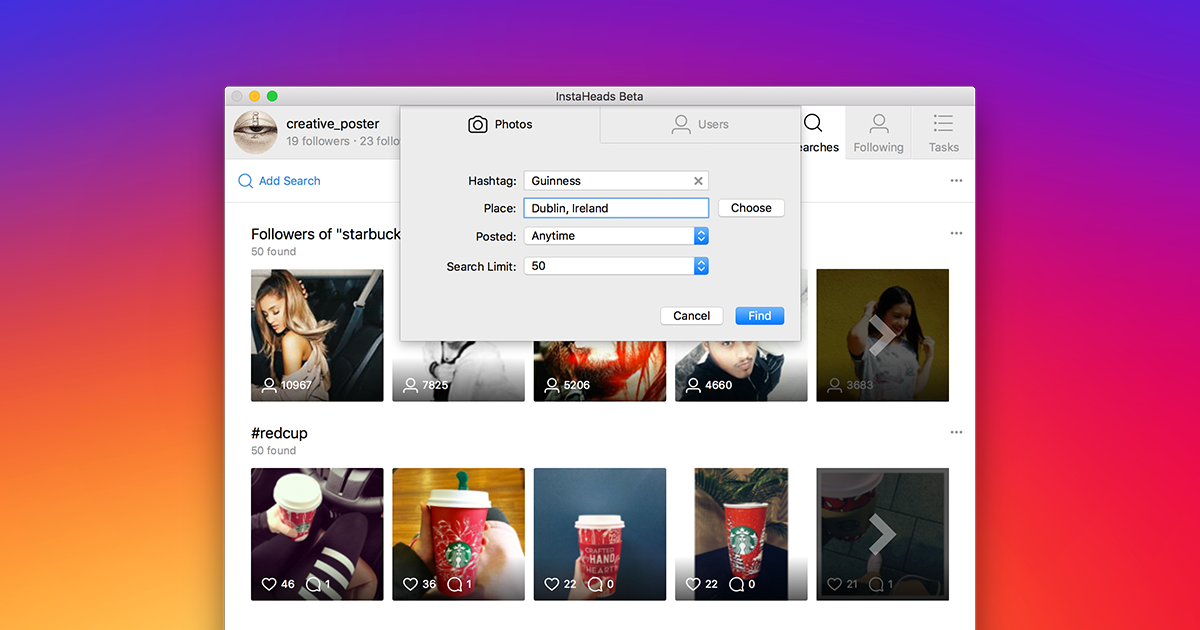Show more results for starbucks followers
The image size is (1200, 630).
tap(882, 335)
